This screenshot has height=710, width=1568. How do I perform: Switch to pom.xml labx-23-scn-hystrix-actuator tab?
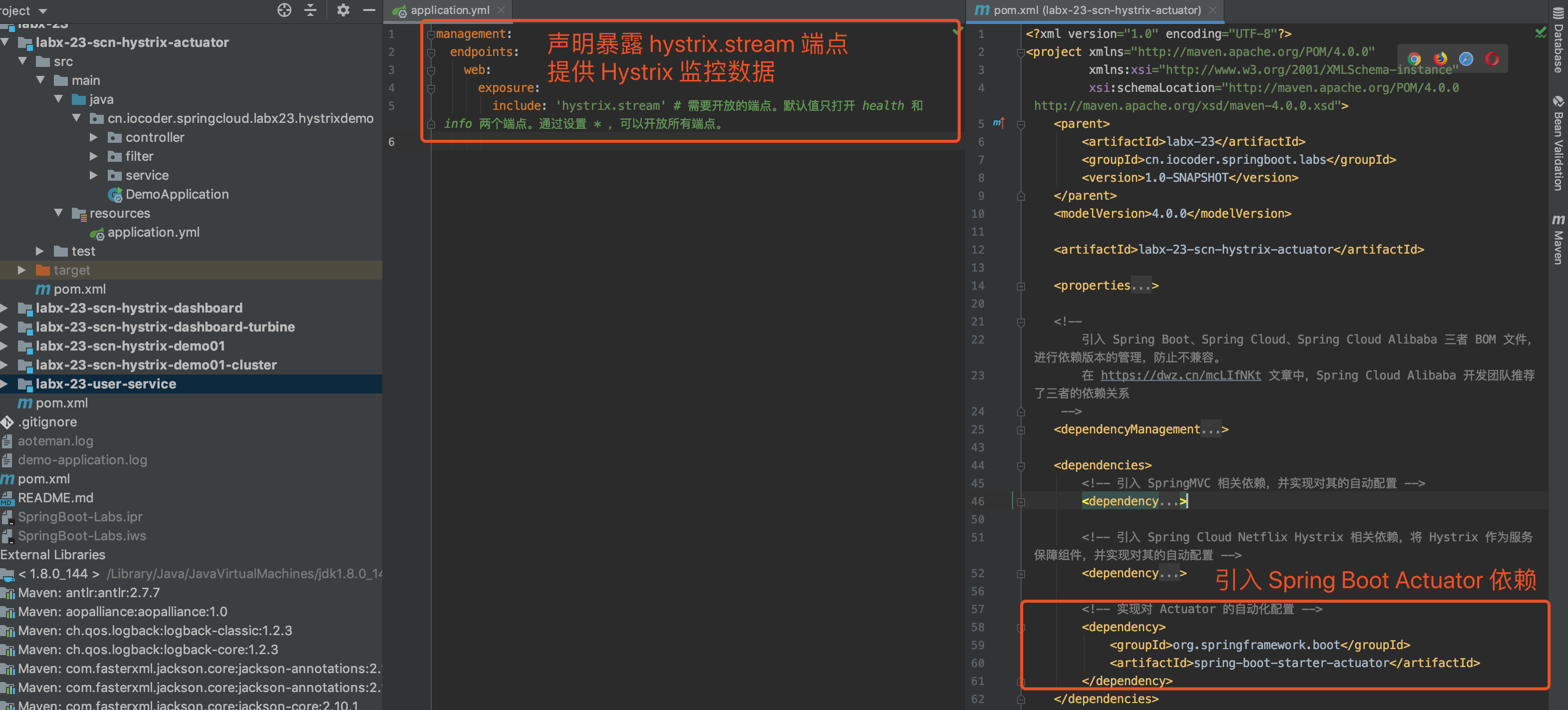pyautogui.click(x=1096, y=10)
